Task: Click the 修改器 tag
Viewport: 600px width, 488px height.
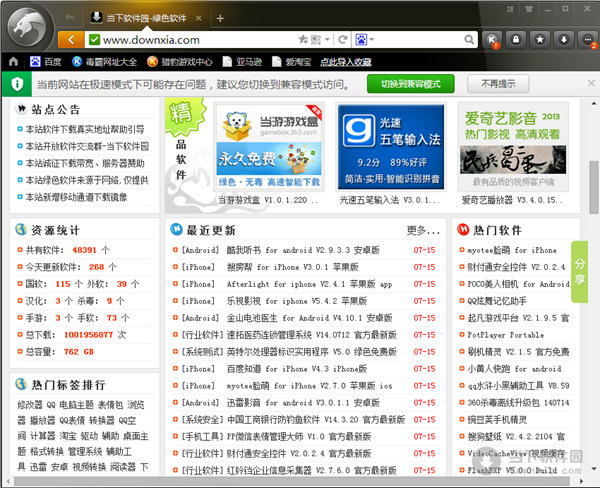Action: [30, 405]
